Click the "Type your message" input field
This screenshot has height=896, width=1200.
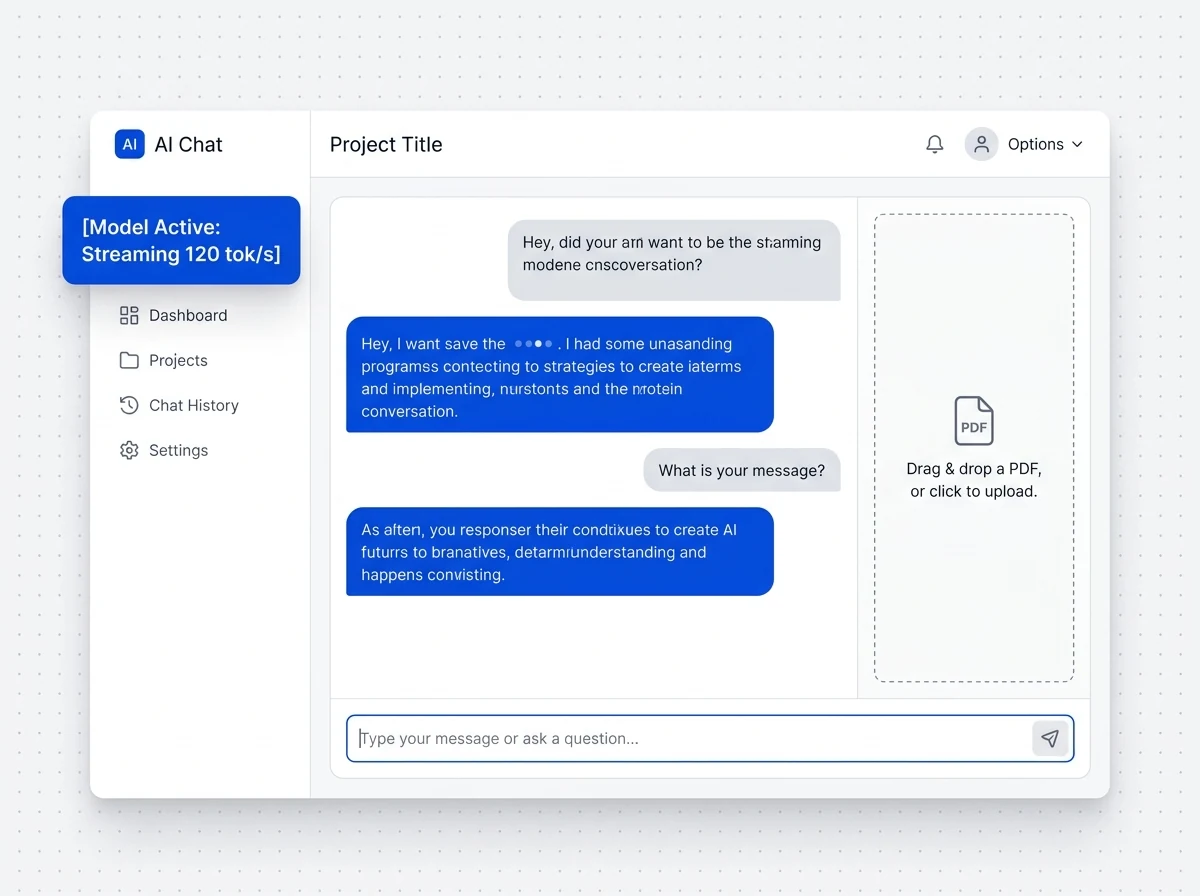pos(710,738)
